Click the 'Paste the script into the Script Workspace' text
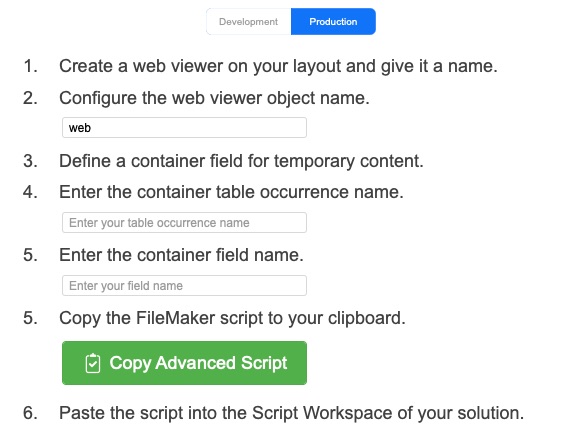Image resolution: width=581 pixels, height=433 pixels. coord(292,413)
